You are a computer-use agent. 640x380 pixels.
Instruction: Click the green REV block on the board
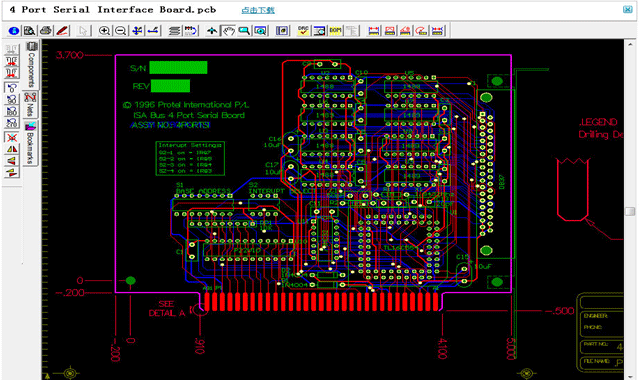(x=171, y=86)
